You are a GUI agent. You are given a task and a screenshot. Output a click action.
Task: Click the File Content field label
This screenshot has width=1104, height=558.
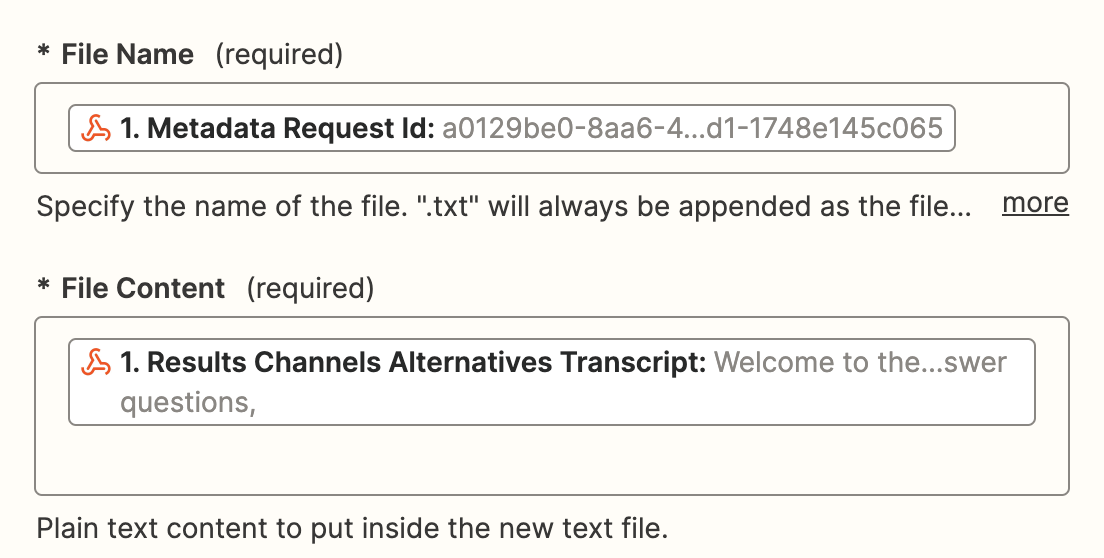(143, 288)
